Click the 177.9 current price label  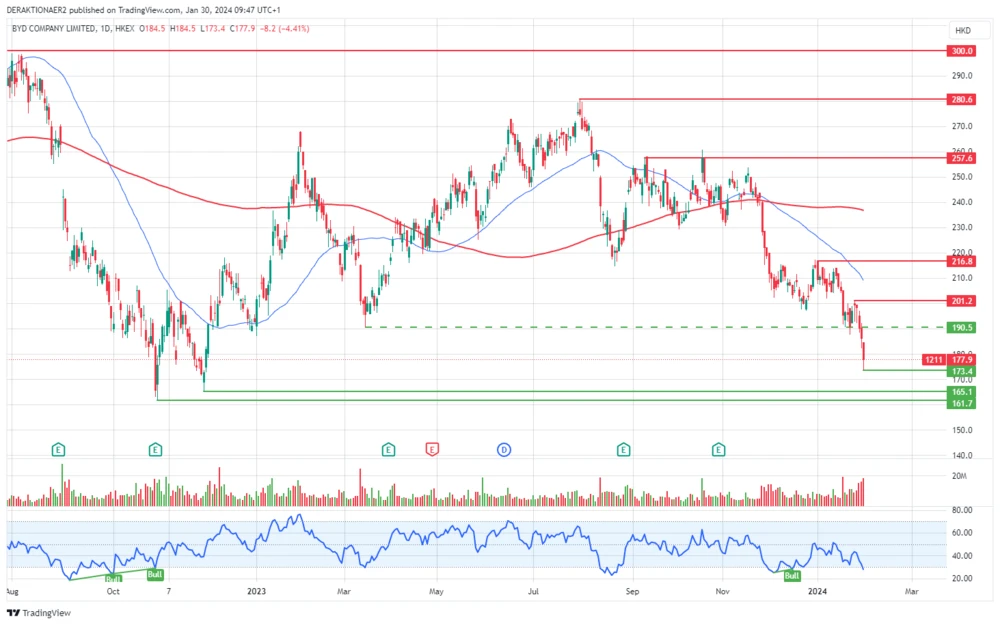tap(964, 359)
